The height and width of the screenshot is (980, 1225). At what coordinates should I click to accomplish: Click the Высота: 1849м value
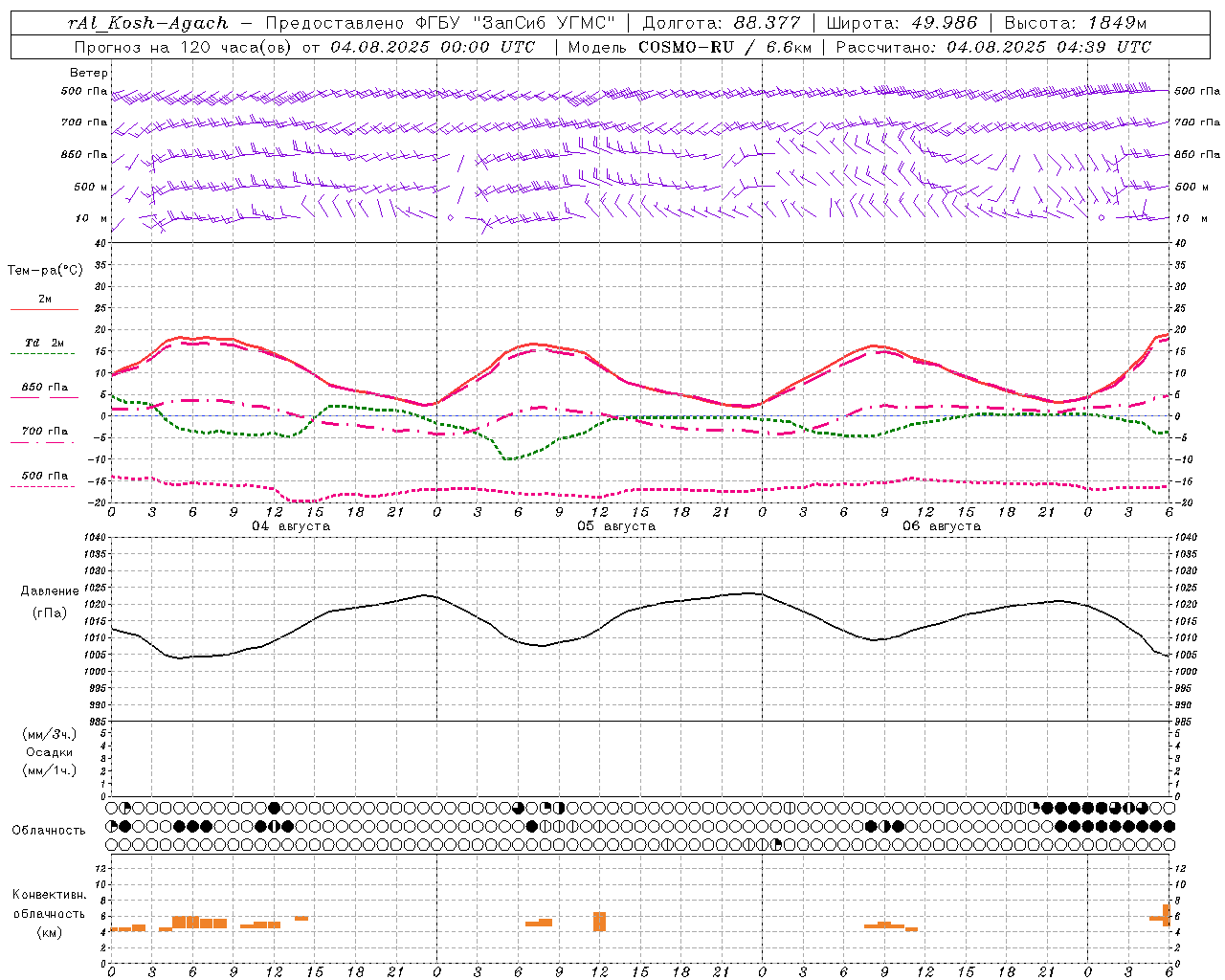1076,23
